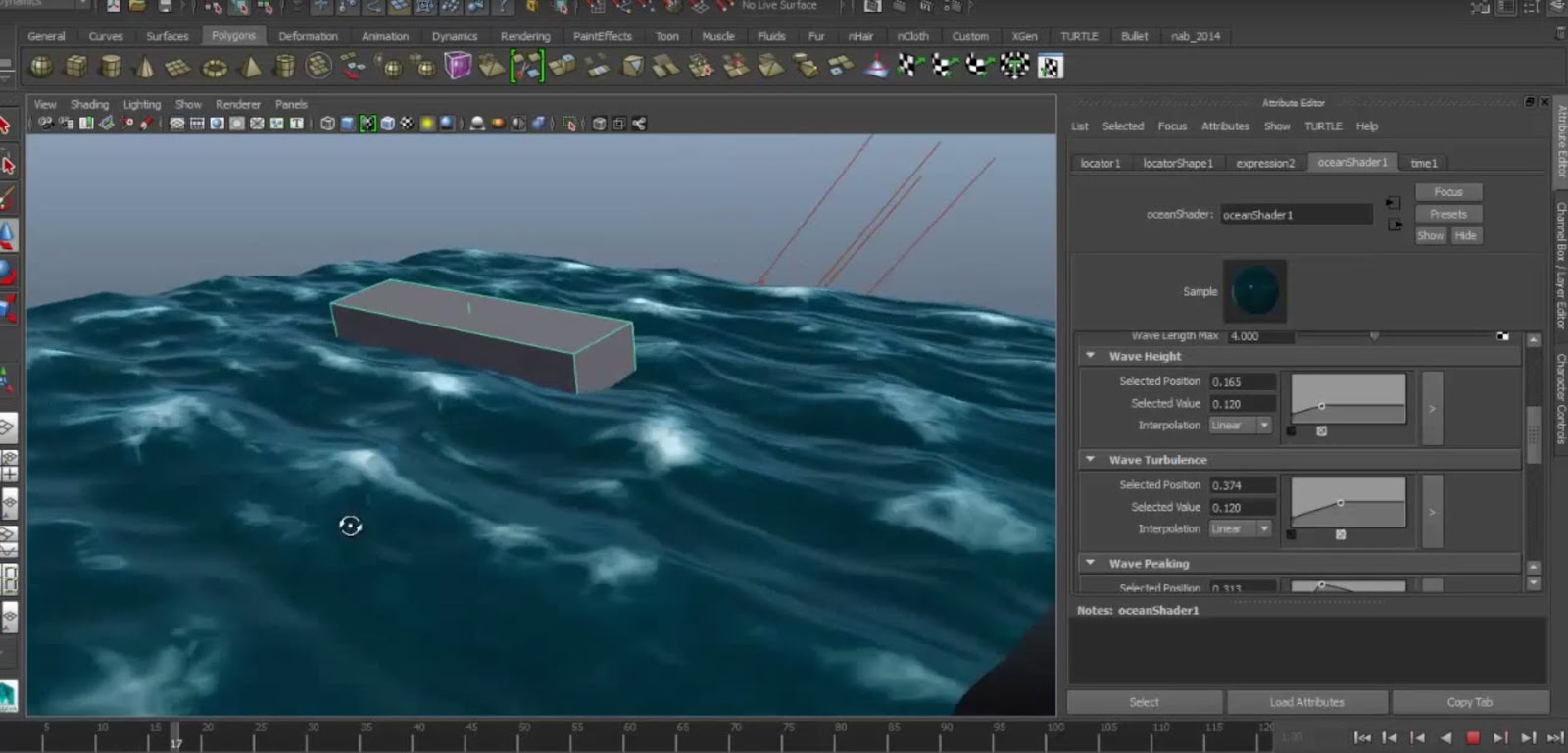
Task: Create a polygon torus from the shelf
Action: (214, 67)
